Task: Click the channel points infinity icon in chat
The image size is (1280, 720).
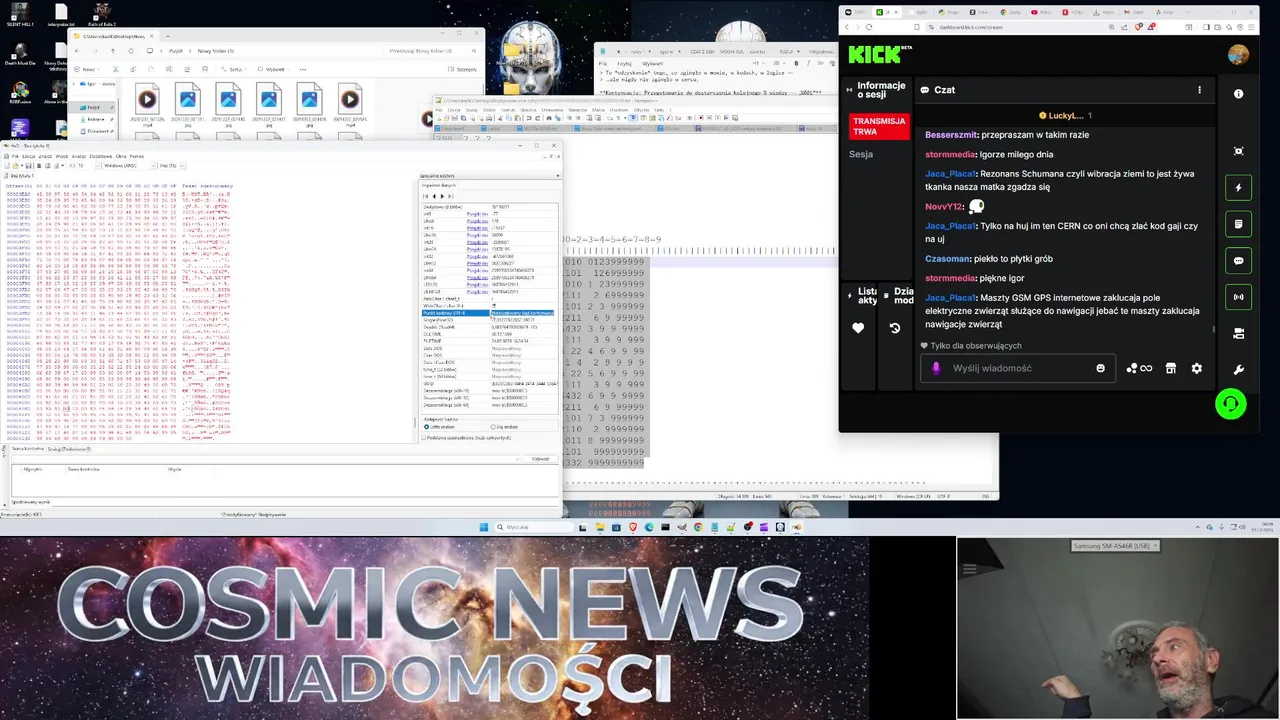Action: (x=1139, y=369)
